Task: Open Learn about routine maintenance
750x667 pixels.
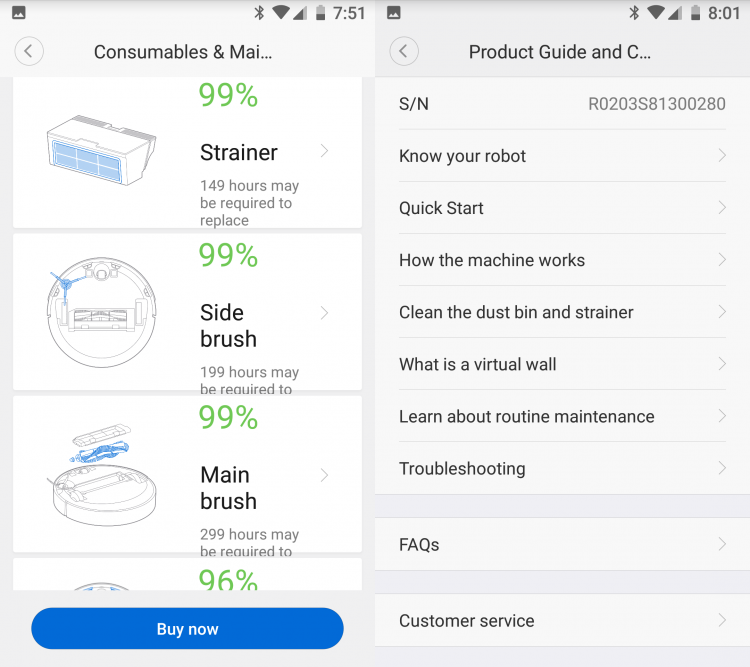Action: pyautogui.click(x=562, y=416)
